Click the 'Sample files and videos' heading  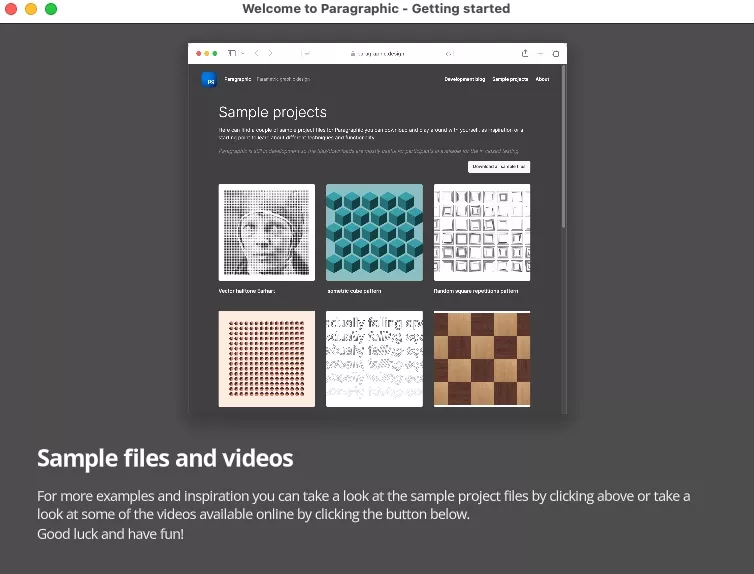coord(165,458)
